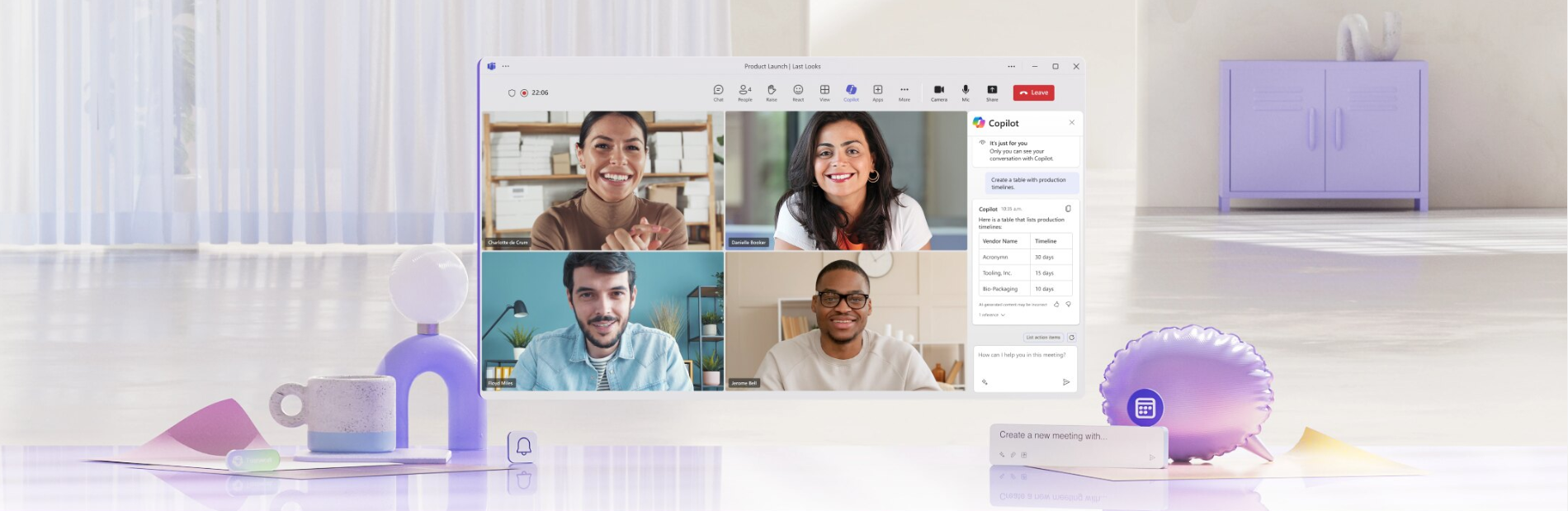Change the meeting View layout

[824, 92]
